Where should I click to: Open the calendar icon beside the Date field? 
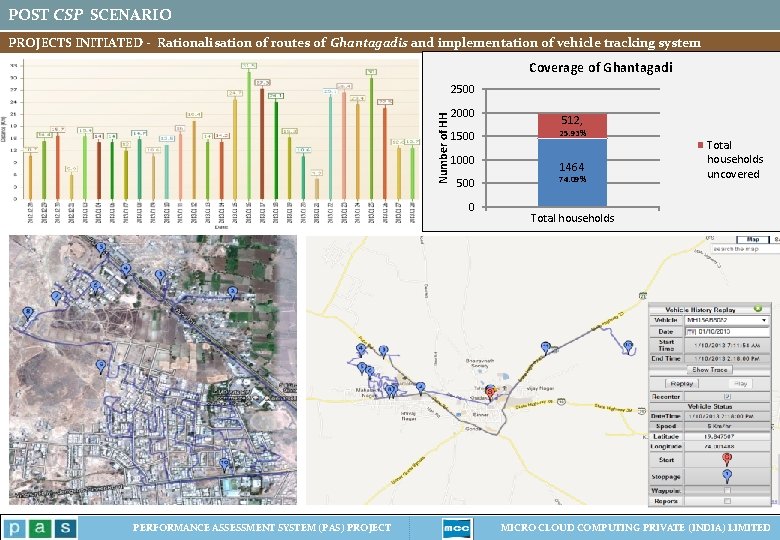pos(690,331)
